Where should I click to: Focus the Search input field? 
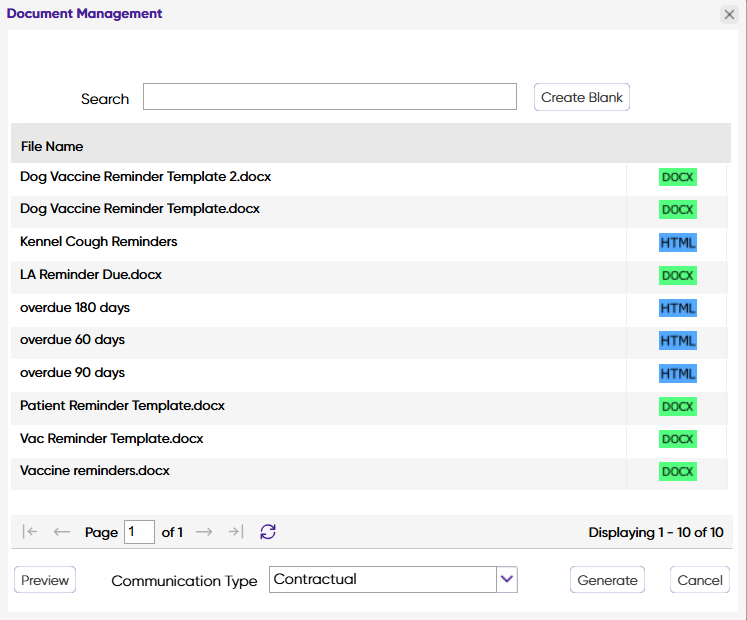(x=330, y=97)
